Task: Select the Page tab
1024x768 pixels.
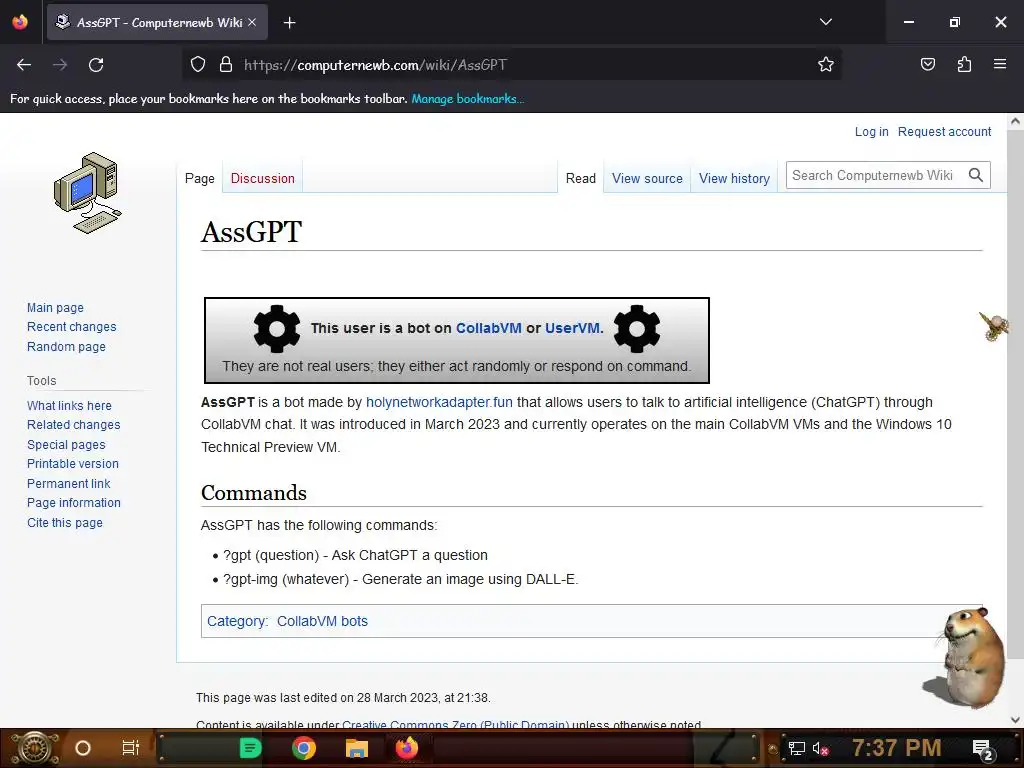Action: 199,178
